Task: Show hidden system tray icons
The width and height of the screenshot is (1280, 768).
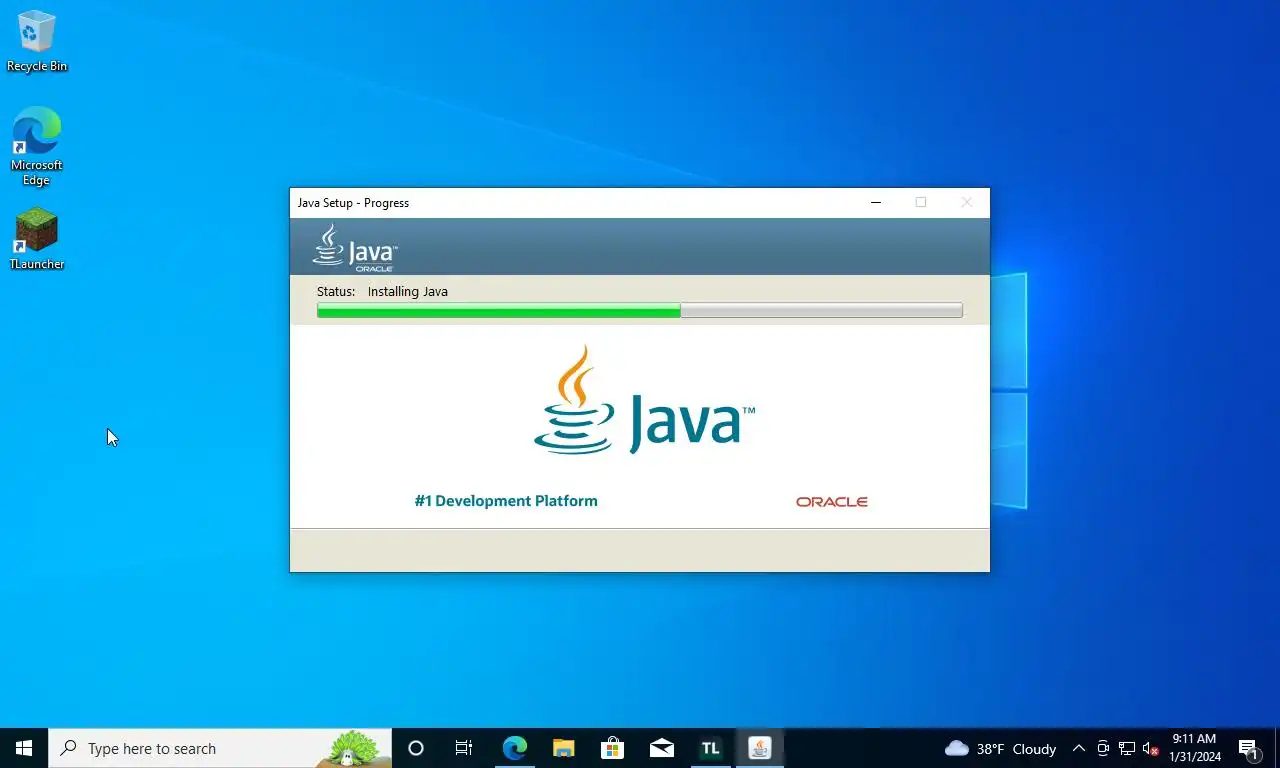Action: click(x=1079, y=748)
